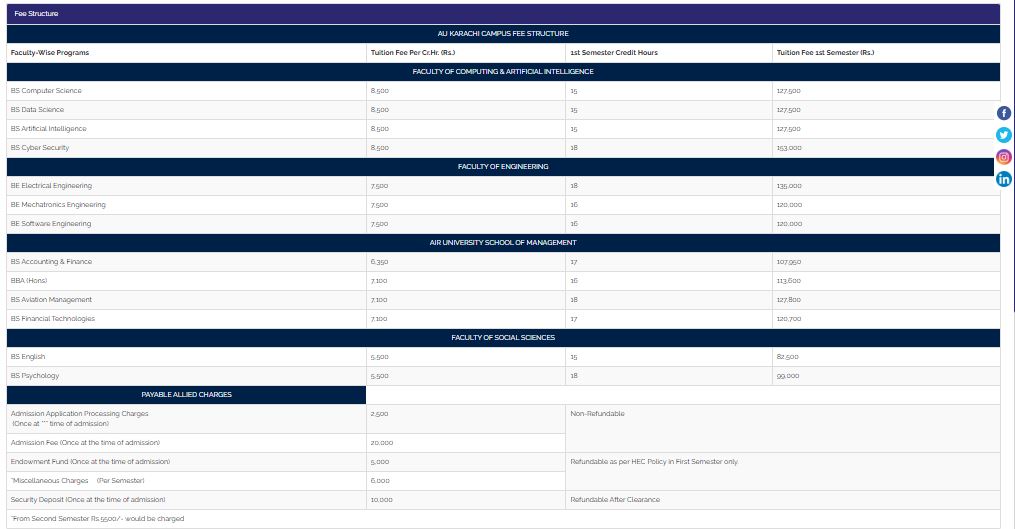Select the BE Software Engineering row label

click(x=50, y=223)
